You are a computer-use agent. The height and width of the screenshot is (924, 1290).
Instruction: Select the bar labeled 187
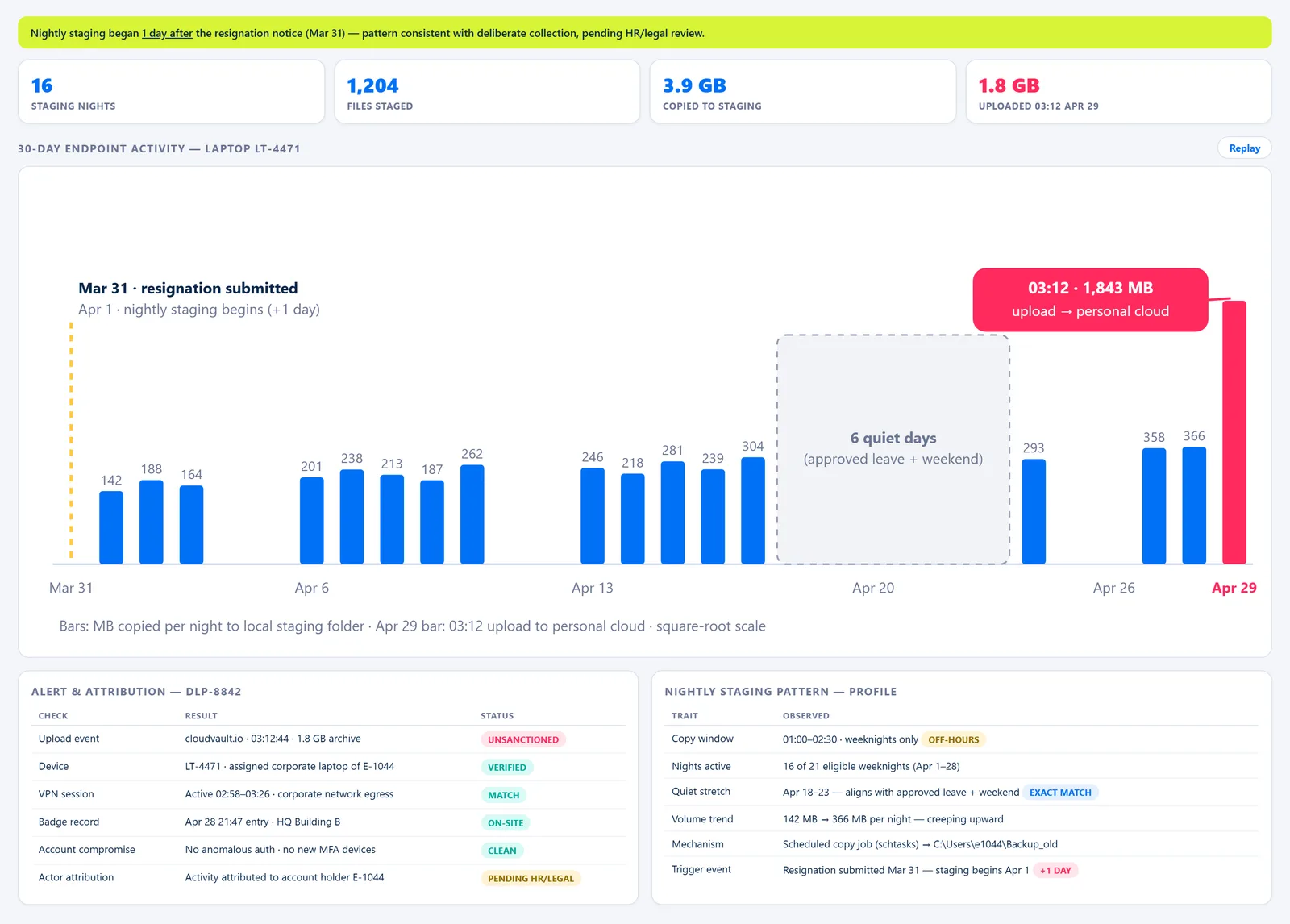pyautogui.click(x=432, y=522)
